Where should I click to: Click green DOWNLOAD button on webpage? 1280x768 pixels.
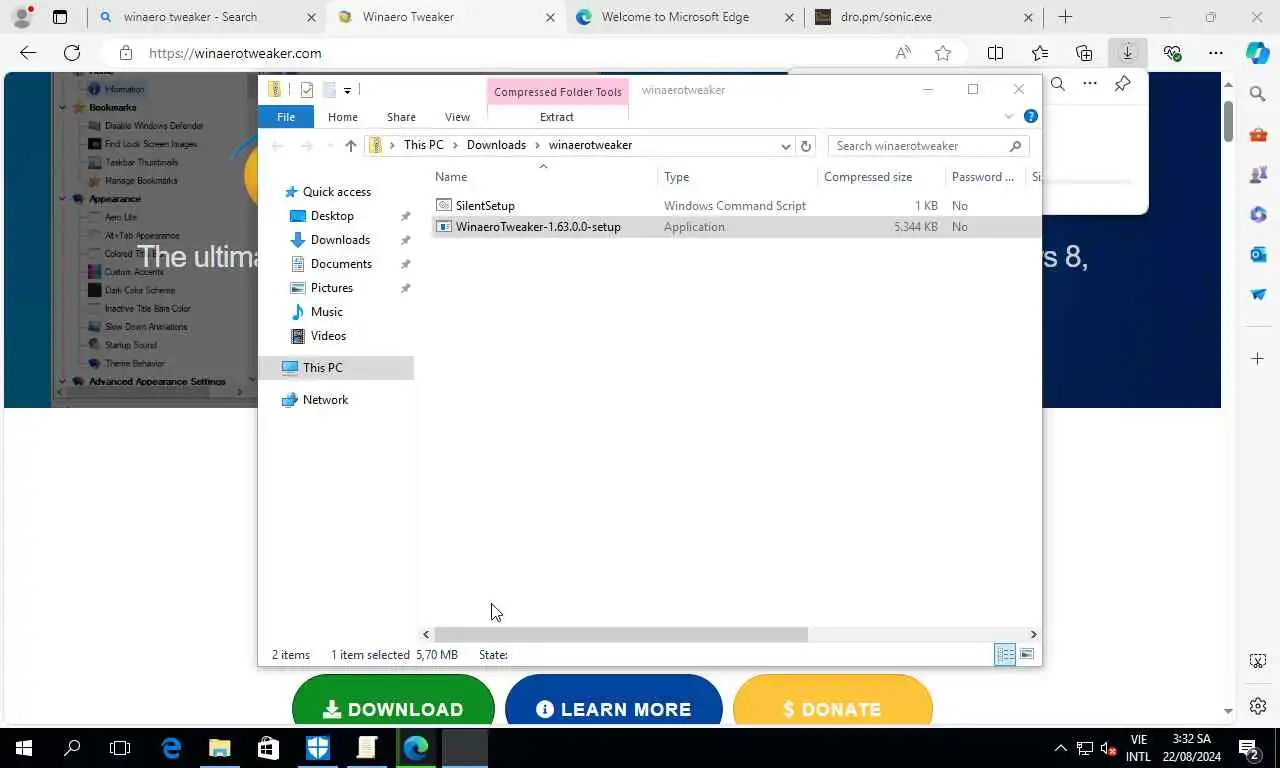[x=393, y=701]
